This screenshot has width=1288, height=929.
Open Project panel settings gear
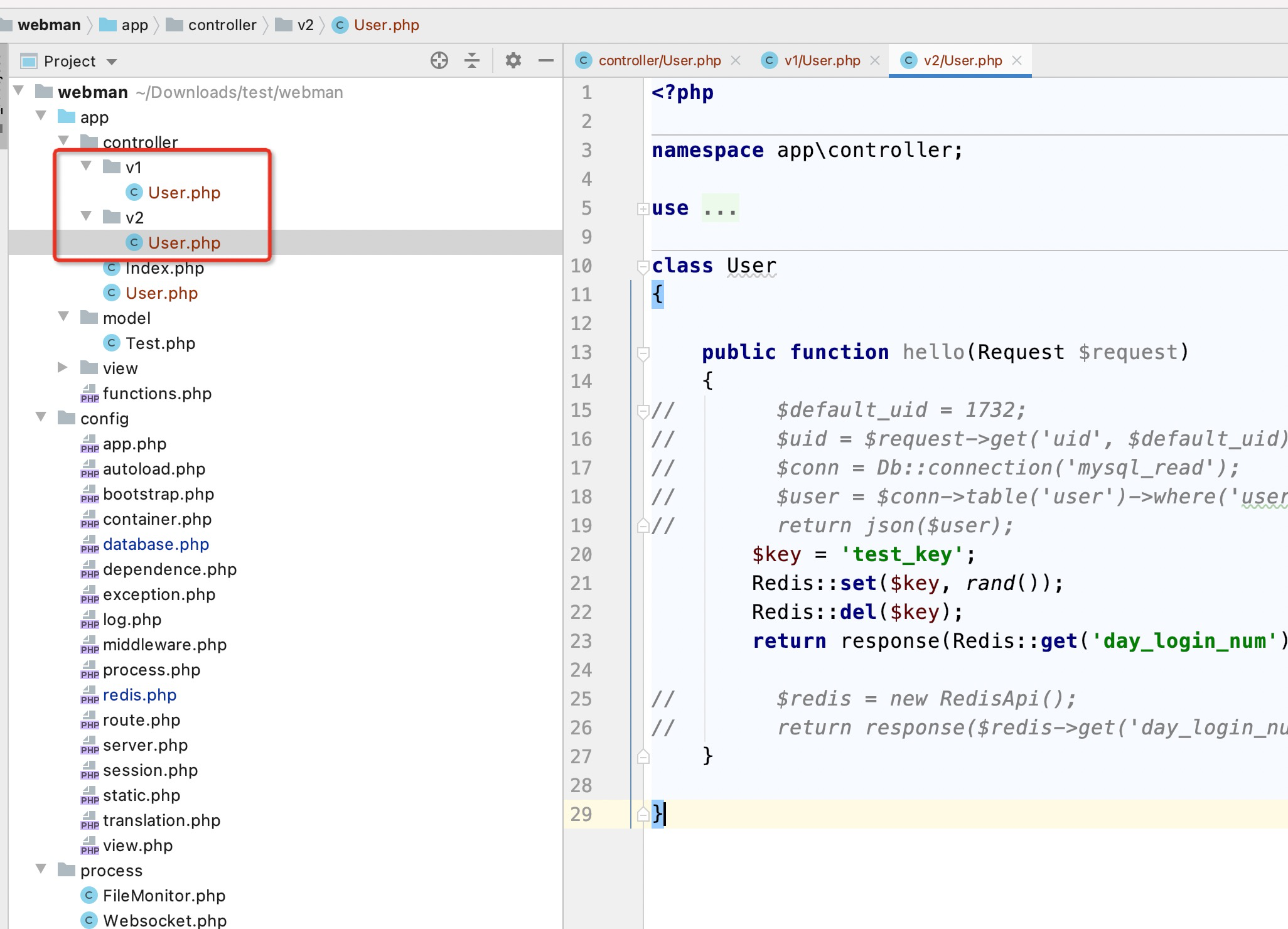pyautogui.click(x=513, y=61)
